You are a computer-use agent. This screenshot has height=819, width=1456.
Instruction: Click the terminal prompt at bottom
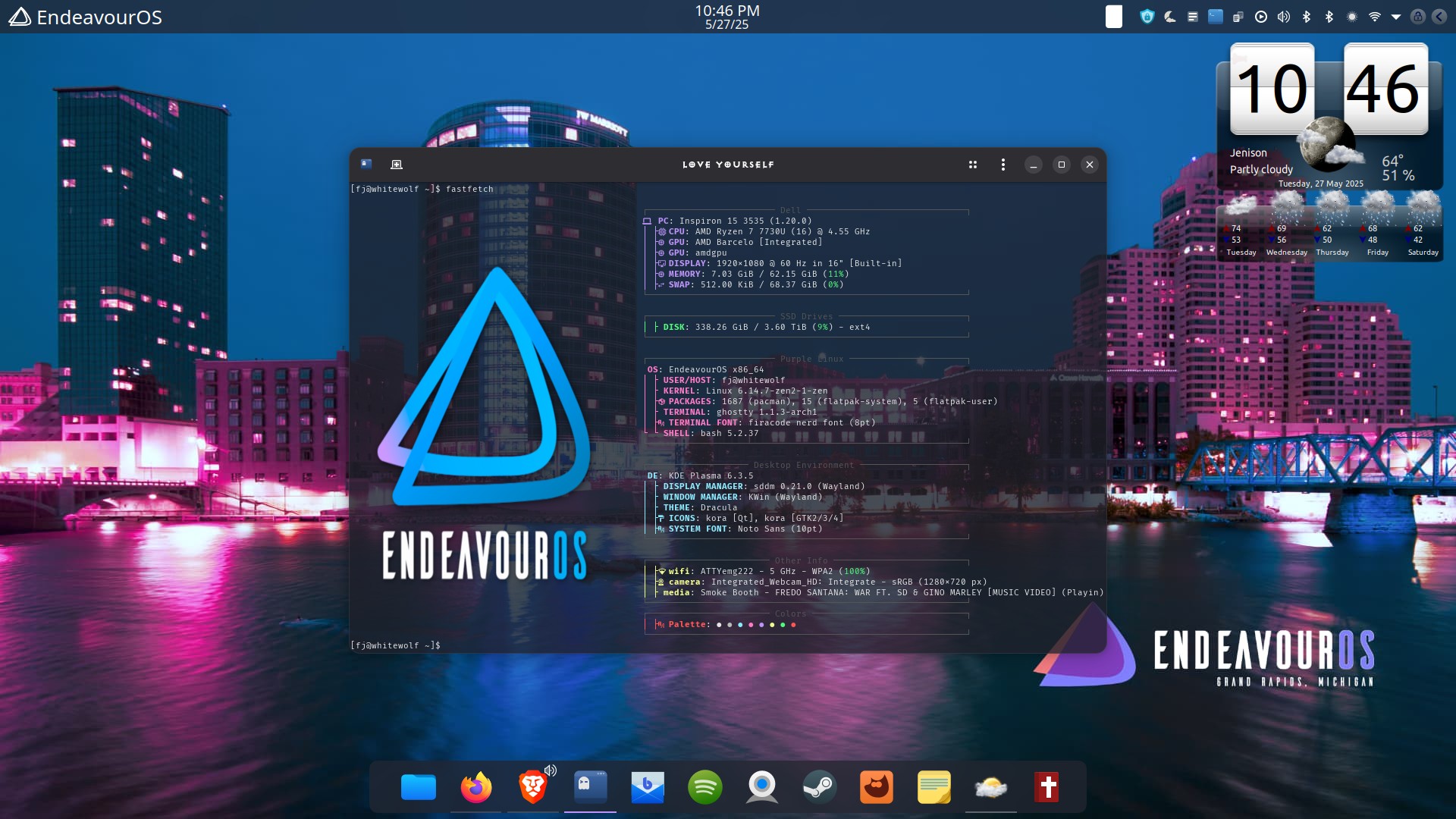pyautogui.click(x=395, y=645)
